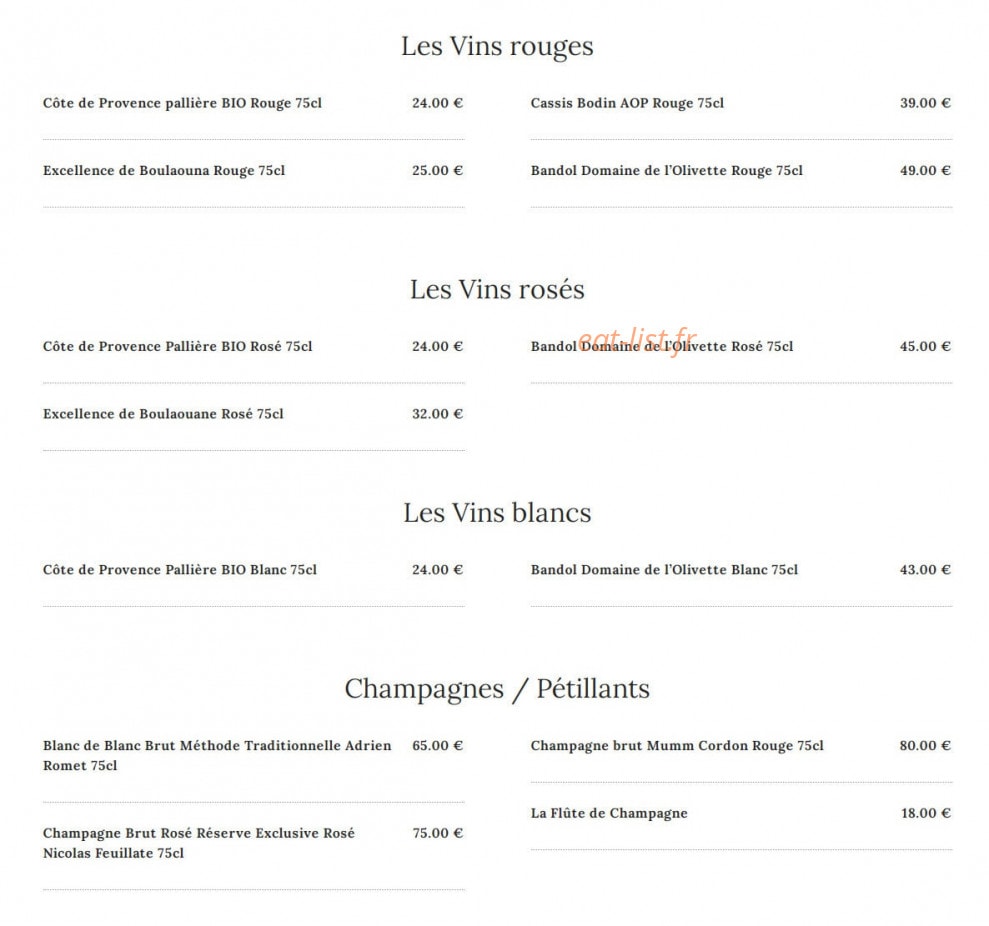The image size is (989, 926).
Task: Click La Flûte de Champagne item
Action: pos(609,813)
